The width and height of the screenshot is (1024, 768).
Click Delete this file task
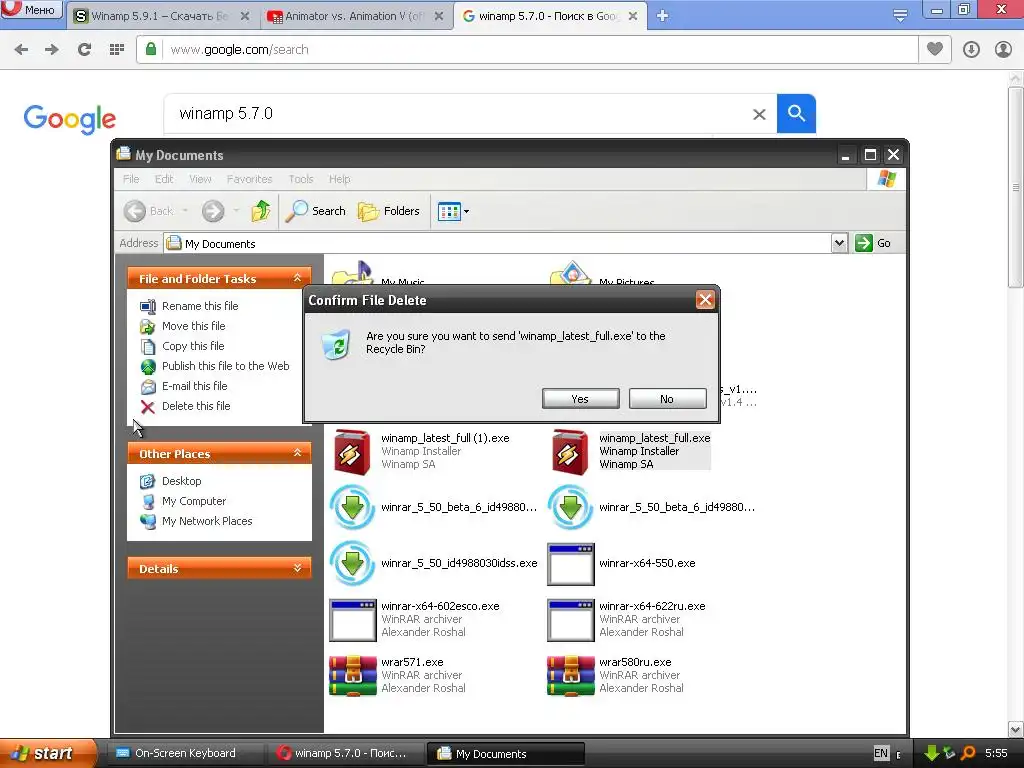(196, 406)
